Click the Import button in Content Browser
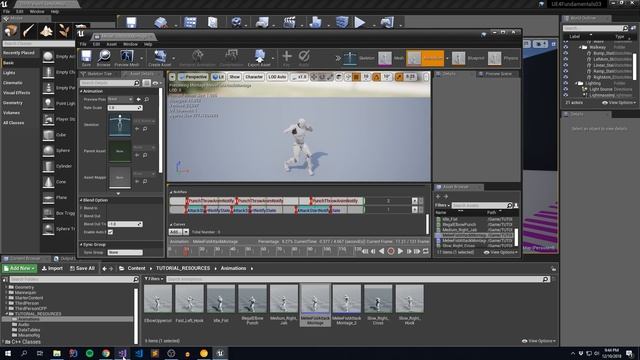The image size is (640, 360). 52,268
